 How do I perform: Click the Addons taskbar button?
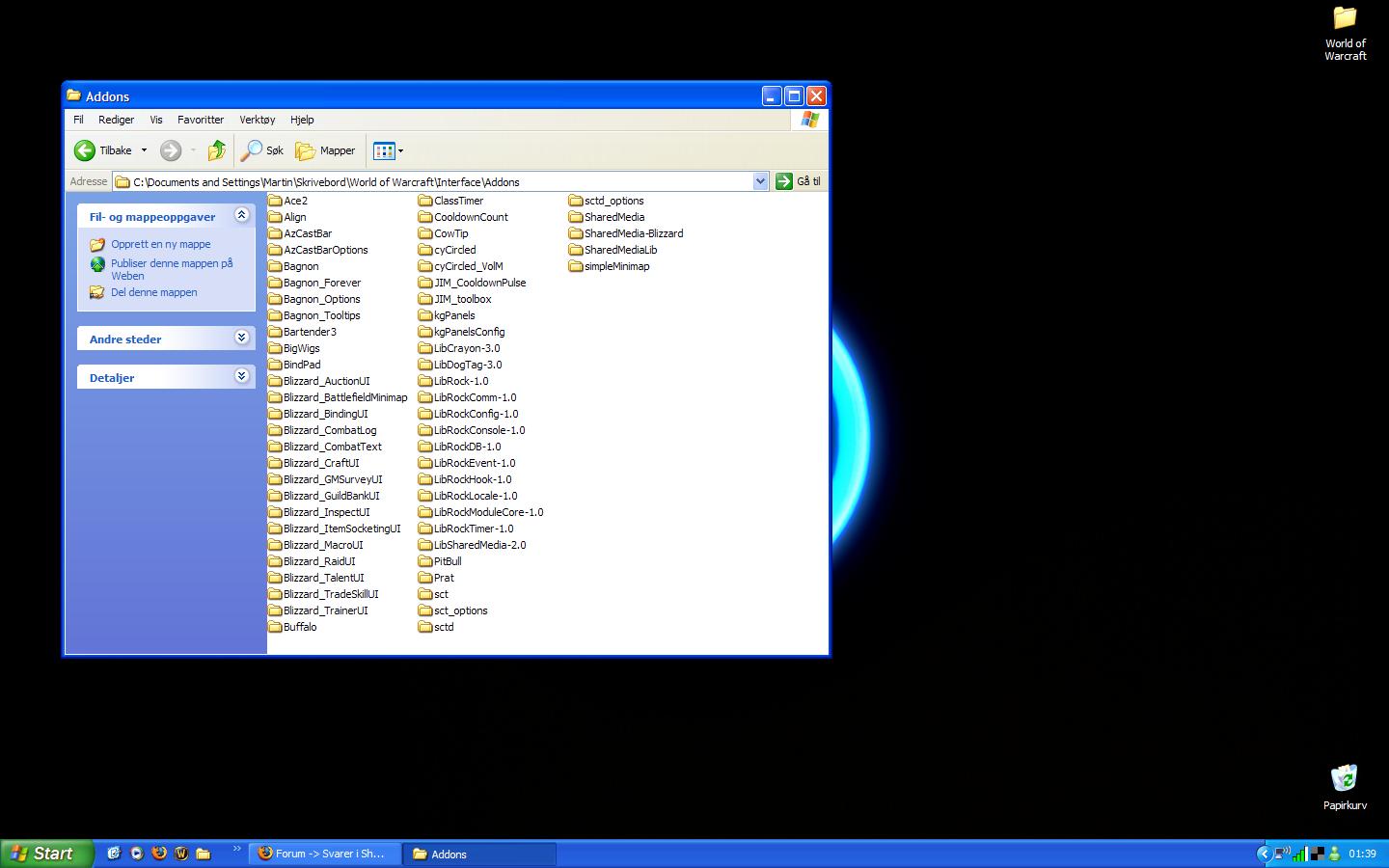480,854
